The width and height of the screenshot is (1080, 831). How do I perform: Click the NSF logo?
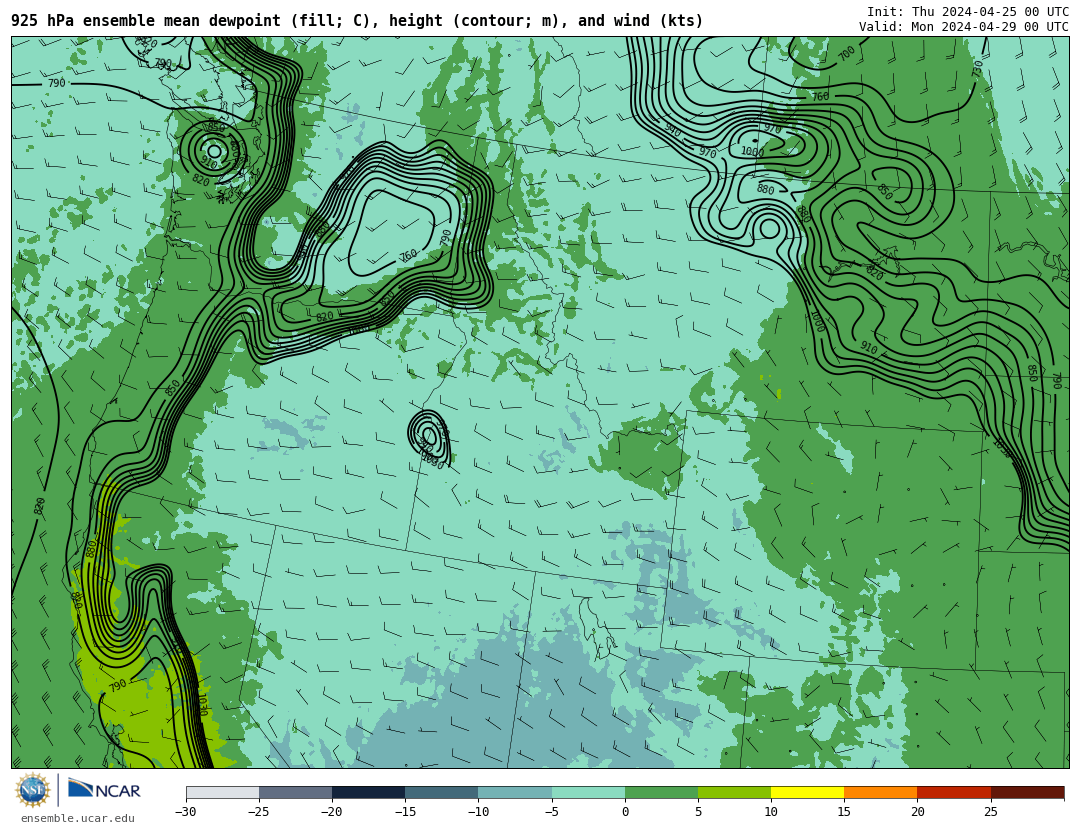tap(33, 790)
